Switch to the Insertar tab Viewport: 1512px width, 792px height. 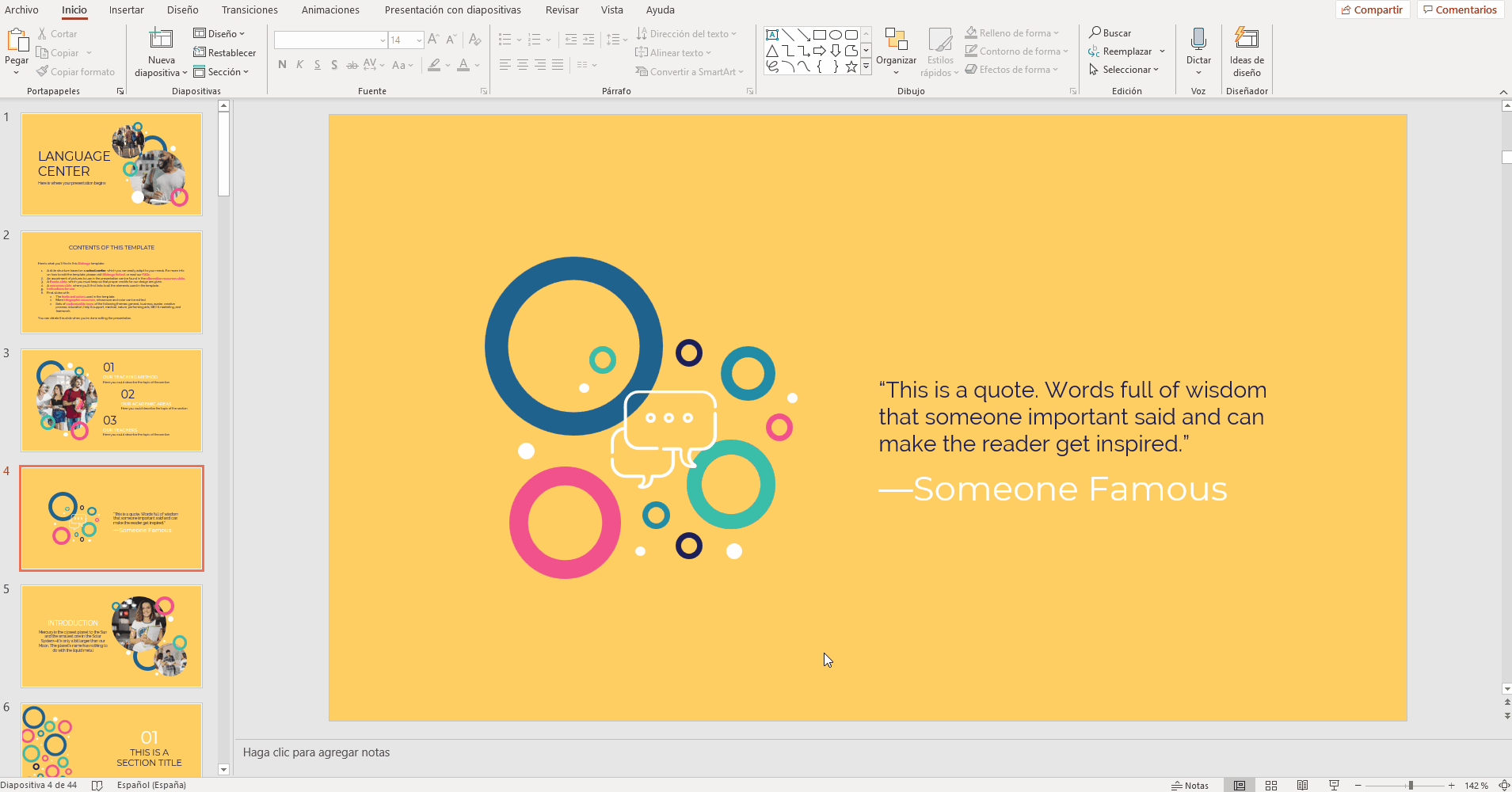(126, 10)
